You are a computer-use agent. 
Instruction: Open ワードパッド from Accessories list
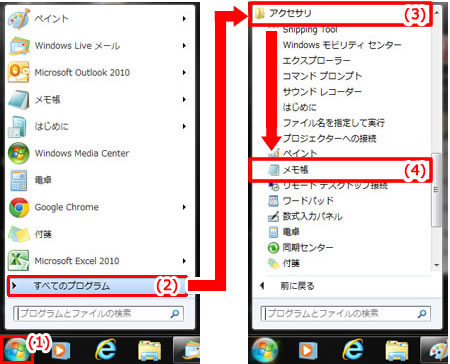[x=308, y=201]
